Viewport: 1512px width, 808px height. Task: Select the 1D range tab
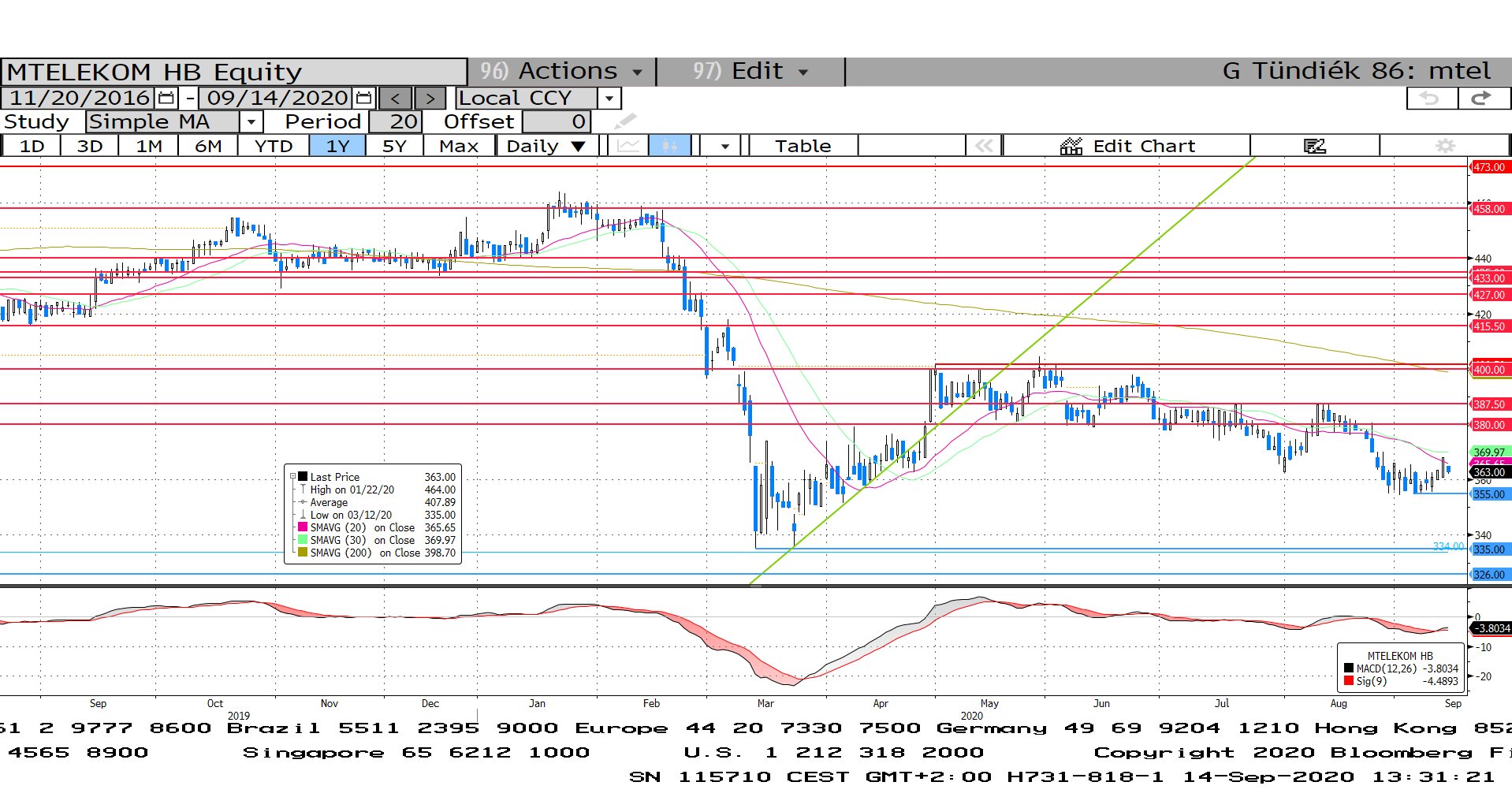point(32,146)
